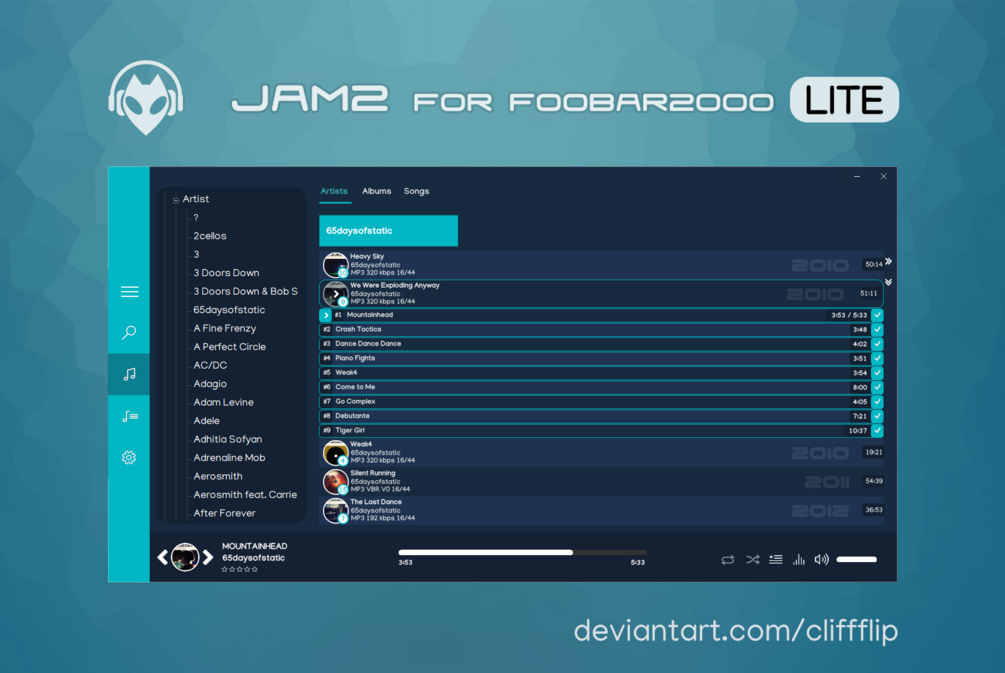Select Adam Levine artist
This screenshot has height=673, width=1005.
pyautogui.click(x=223, y=403)
